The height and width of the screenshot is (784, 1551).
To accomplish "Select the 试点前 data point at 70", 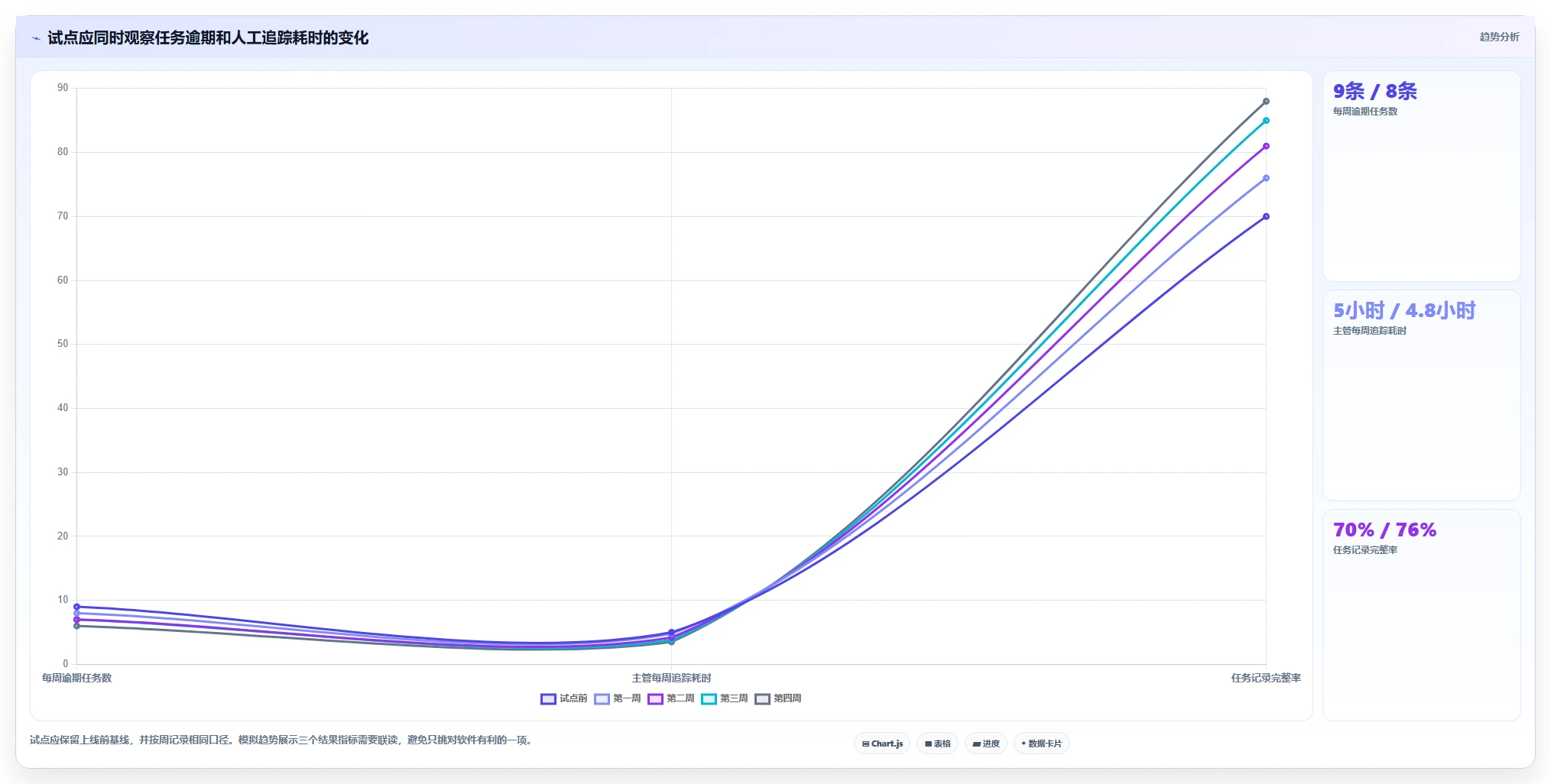I will (x=1266, y=216).
